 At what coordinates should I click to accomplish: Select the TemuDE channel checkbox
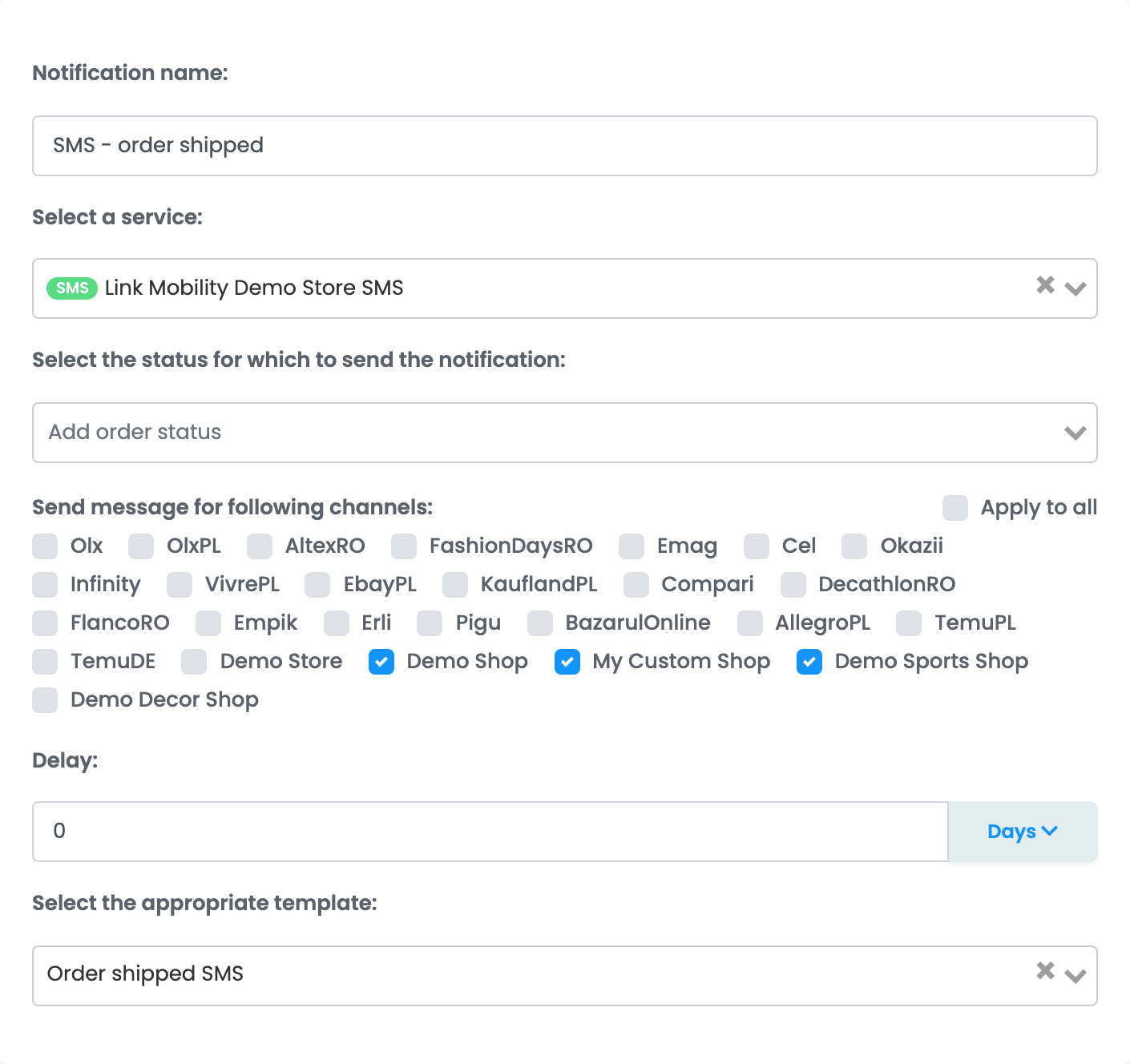[45, 661]
